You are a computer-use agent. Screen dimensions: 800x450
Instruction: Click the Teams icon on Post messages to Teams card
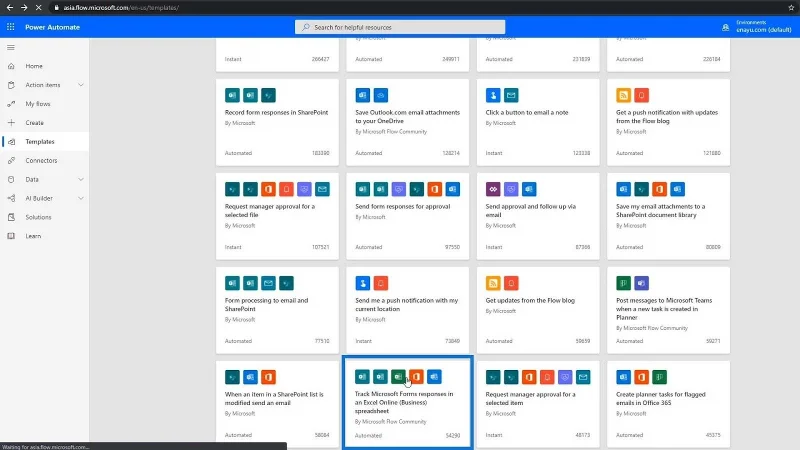[x=641, y=283]
